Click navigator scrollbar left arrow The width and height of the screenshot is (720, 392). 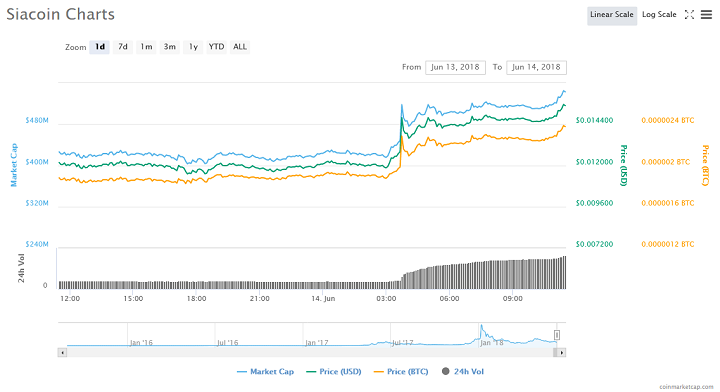point(62,353)
